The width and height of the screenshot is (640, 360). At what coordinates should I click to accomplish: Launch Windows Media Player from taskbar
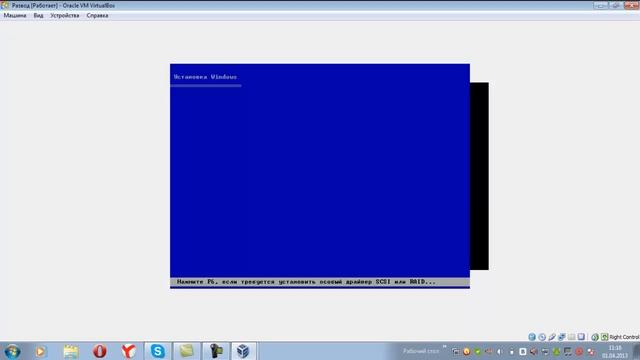[40, 351]
